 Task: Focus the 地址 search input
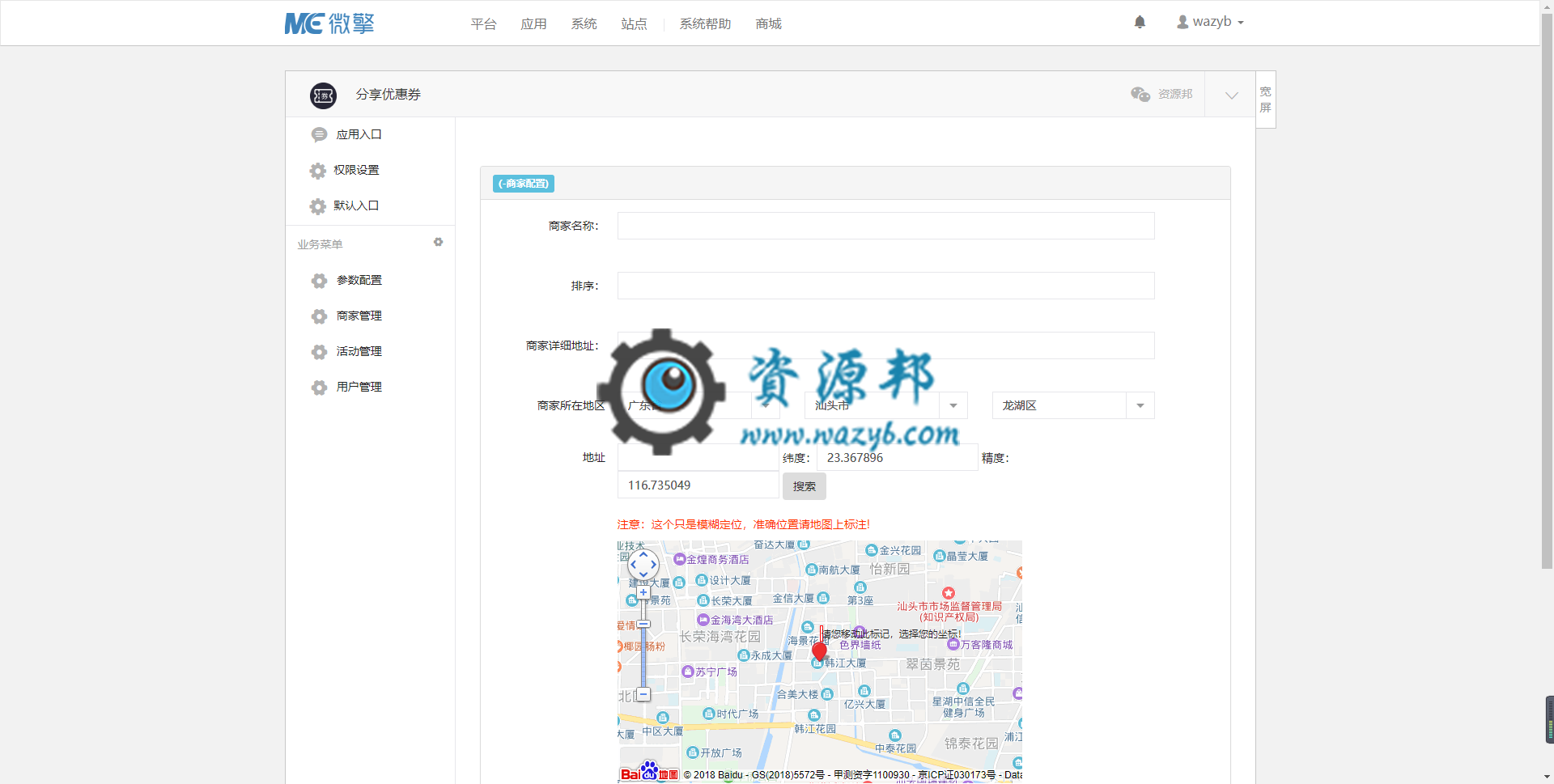[698, 457]
